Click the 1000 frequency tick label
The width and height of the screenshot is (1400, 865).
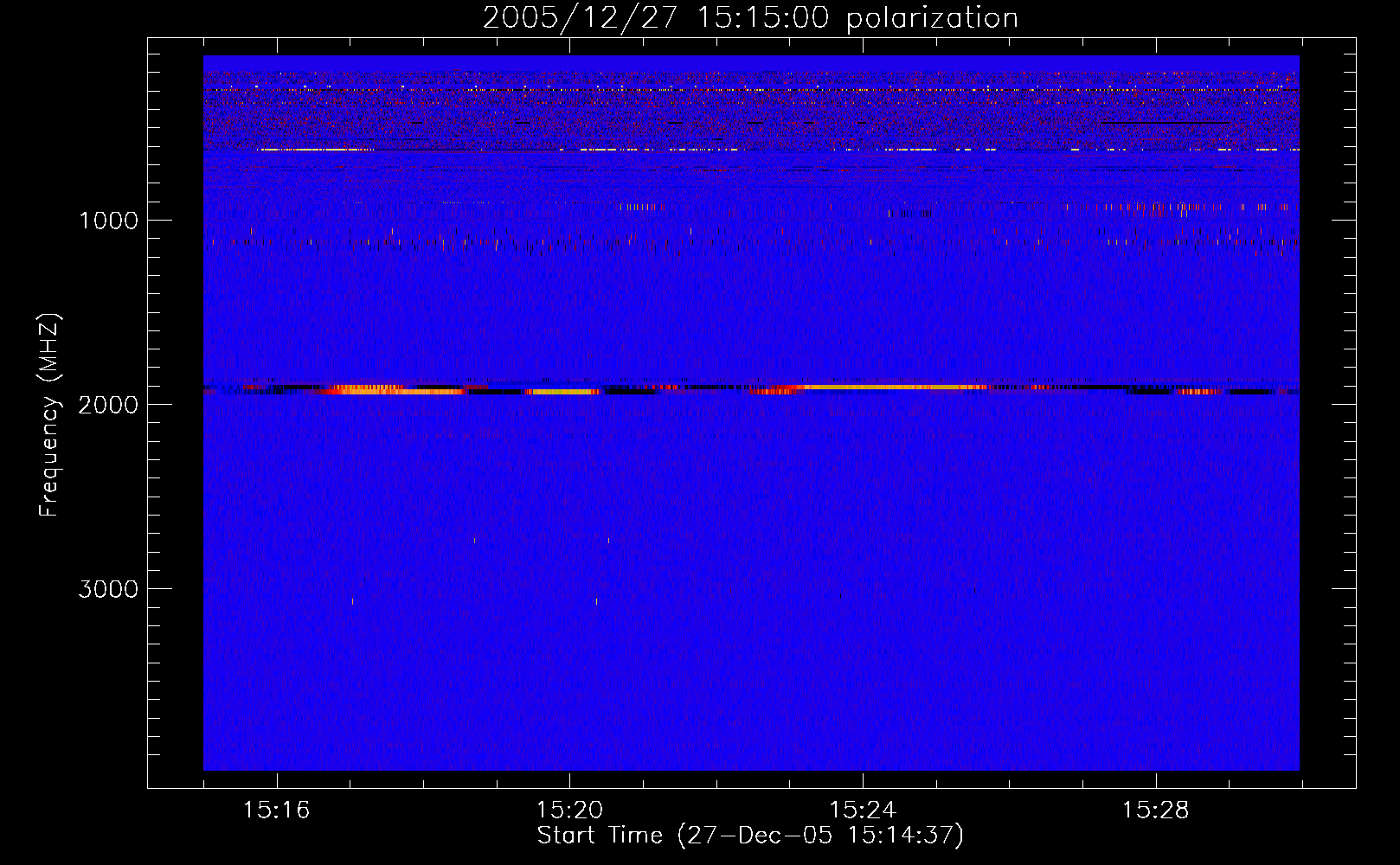point(108,220)
